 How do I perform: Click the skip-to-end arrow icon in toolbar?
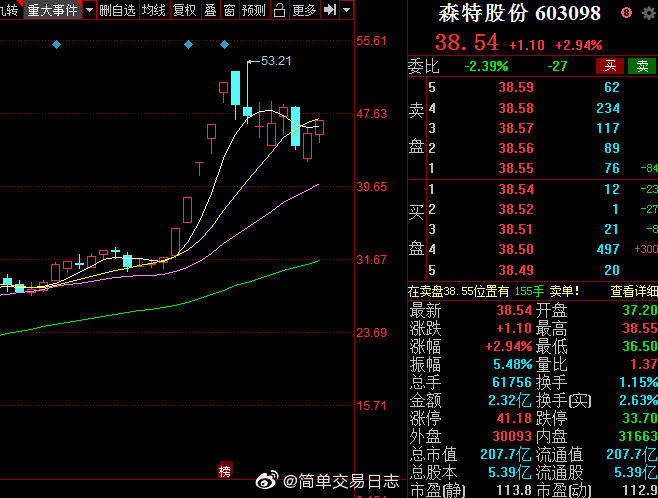coord(328,10)
